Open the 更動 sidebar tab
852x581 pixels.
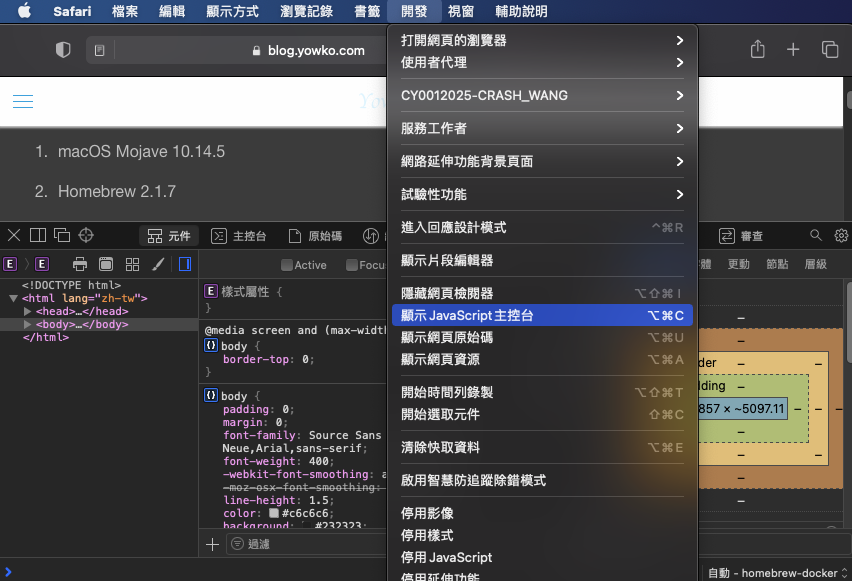(739, 264)
